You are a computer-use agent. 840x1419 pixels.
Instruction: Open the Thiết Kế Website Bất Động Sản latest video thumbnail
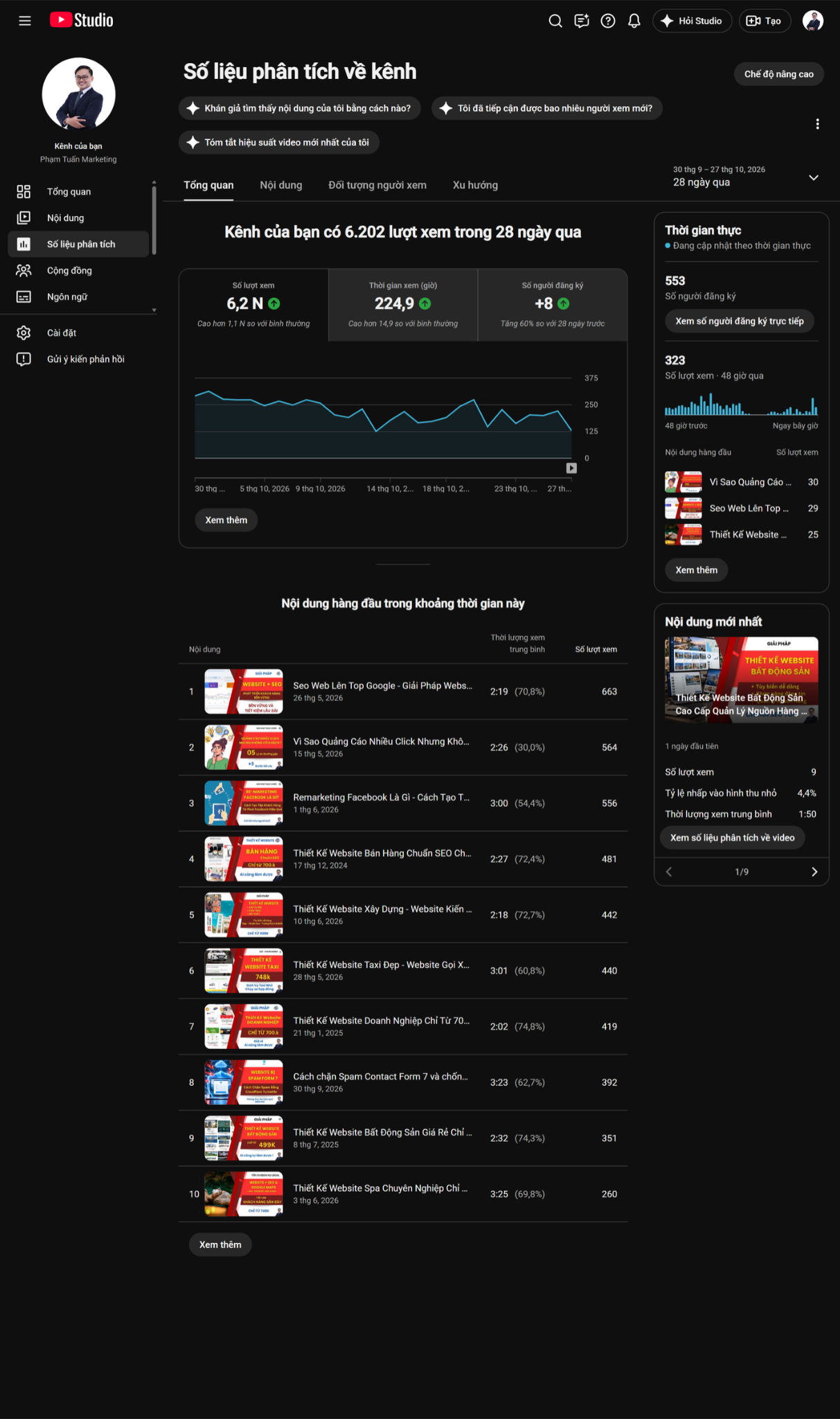(742, 680)
